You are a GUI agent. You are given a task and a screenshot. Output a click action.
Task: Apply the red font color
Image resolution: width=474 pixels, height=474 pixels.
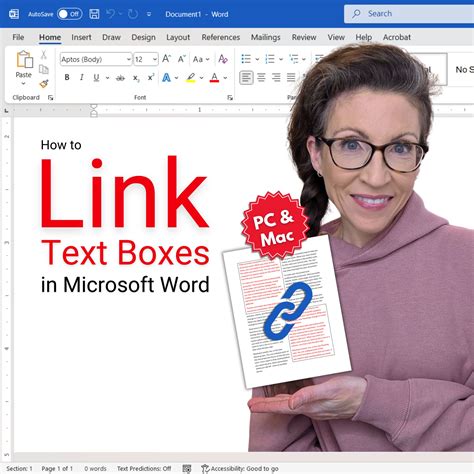(x=214, y=78)
